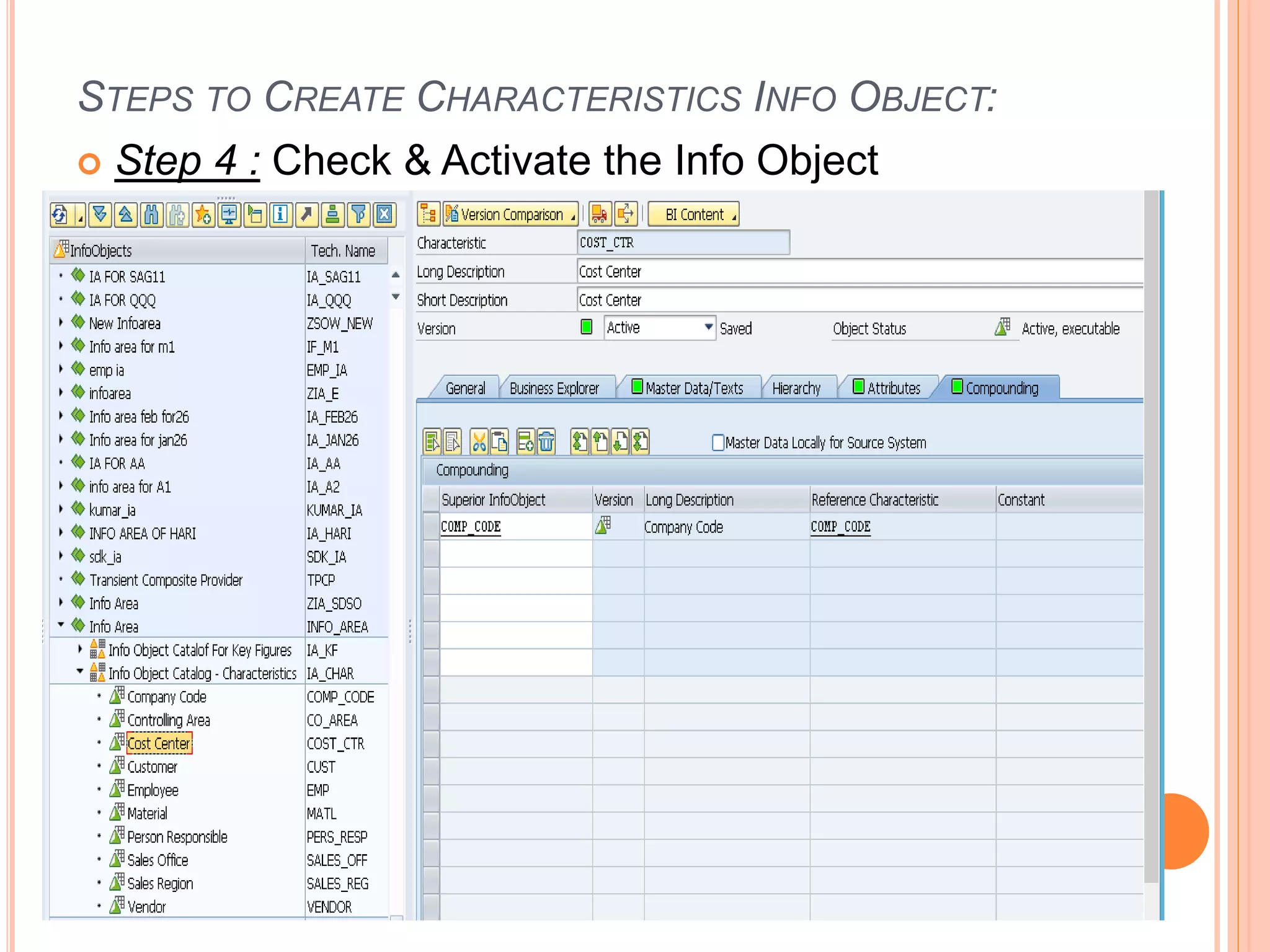This screenshot has width=1270, height=952.
Task: Click the orange export arrow icon
Action: [x=626, y=214]
